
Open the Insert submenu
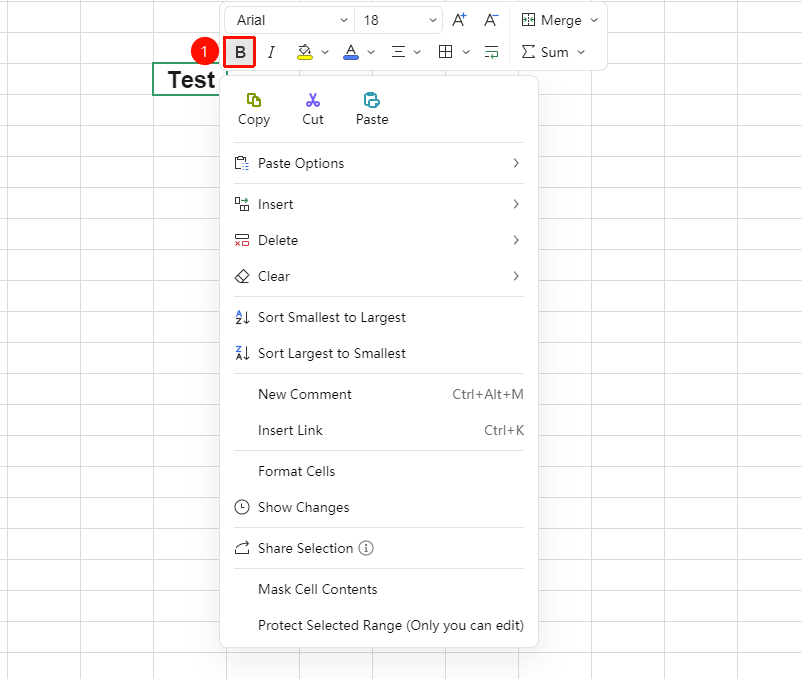coord(379,205)
